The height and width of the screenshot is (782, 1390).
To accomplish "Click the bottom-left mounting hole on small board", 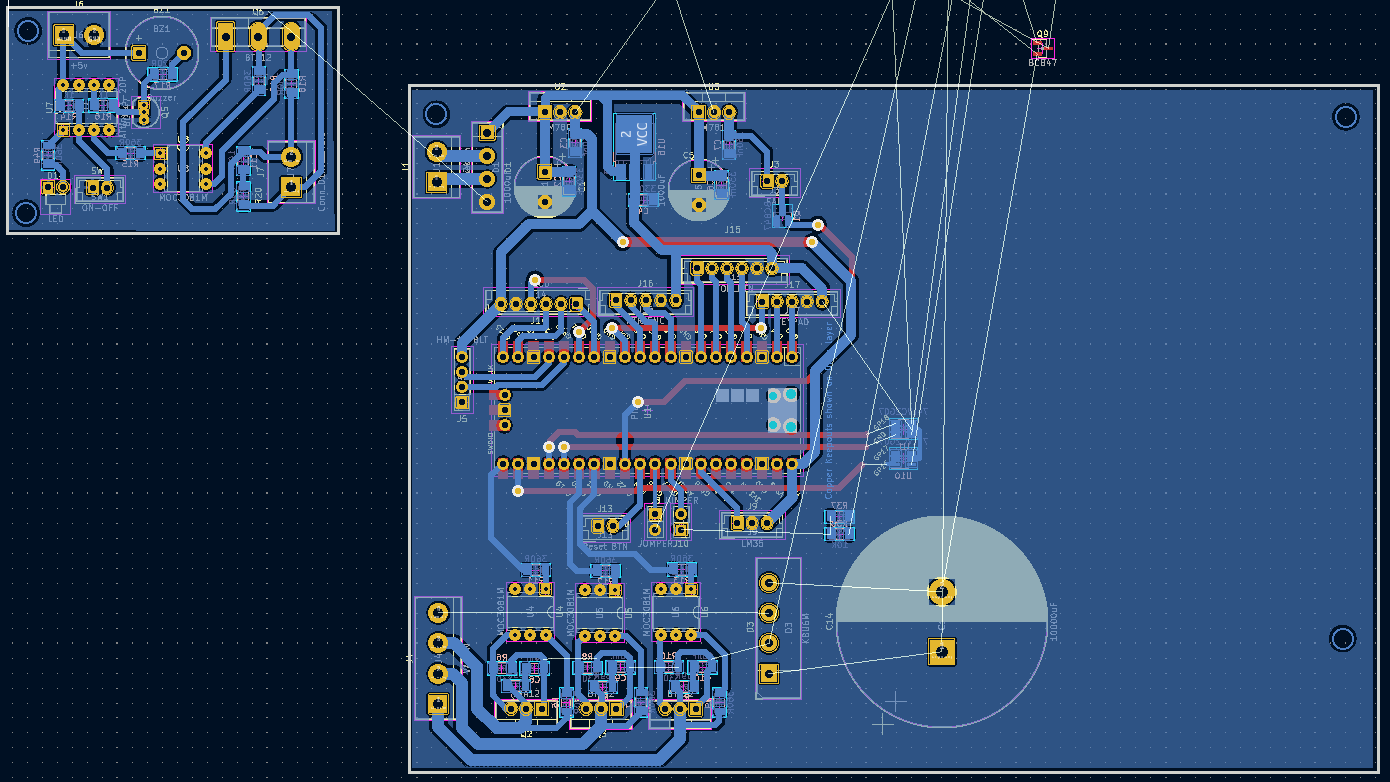I will point(27,212).
